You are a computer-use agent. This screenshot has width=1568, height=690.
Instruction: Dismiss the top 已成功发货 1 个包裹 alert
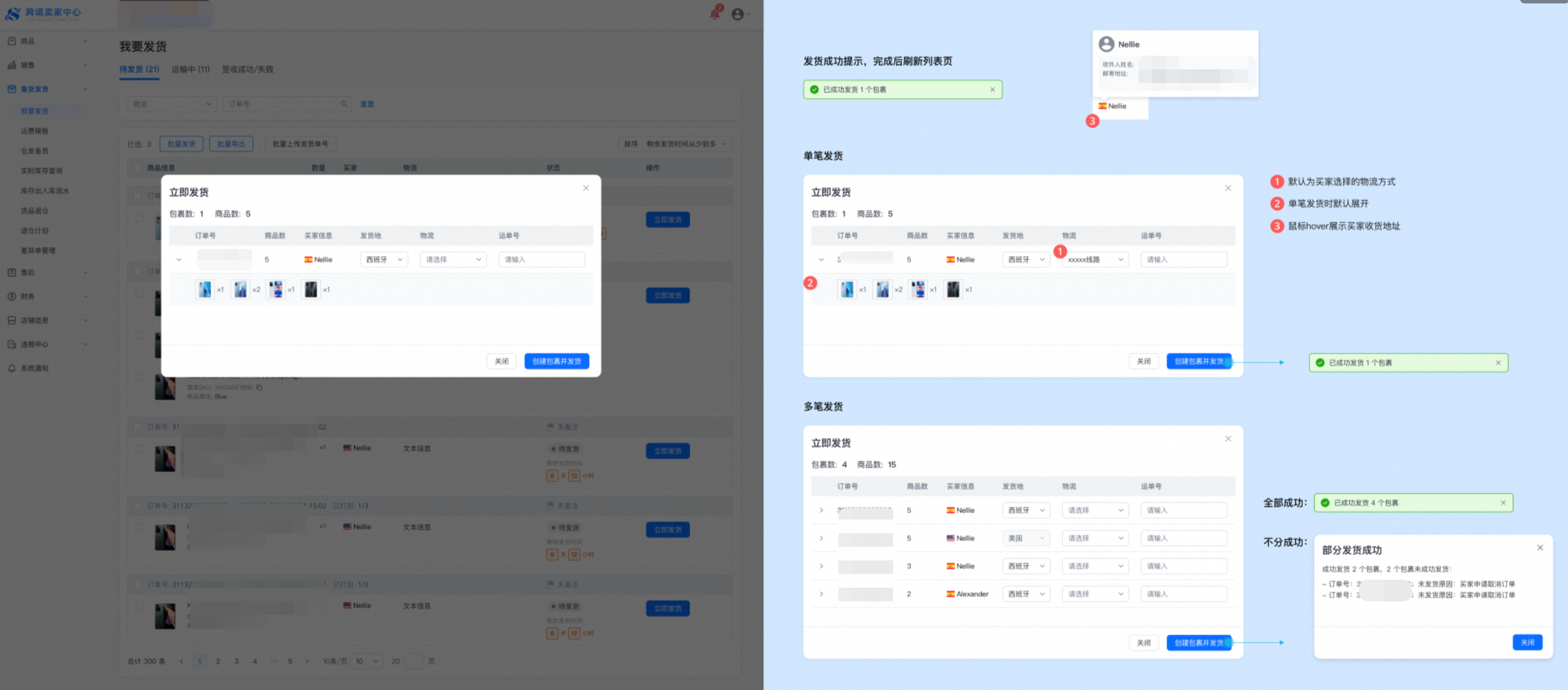[x=992, y=90]
